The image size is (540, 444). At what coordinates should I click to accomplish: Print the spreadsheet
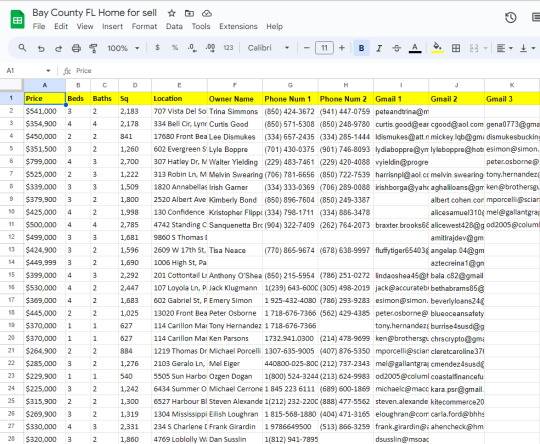click(76, 48)
